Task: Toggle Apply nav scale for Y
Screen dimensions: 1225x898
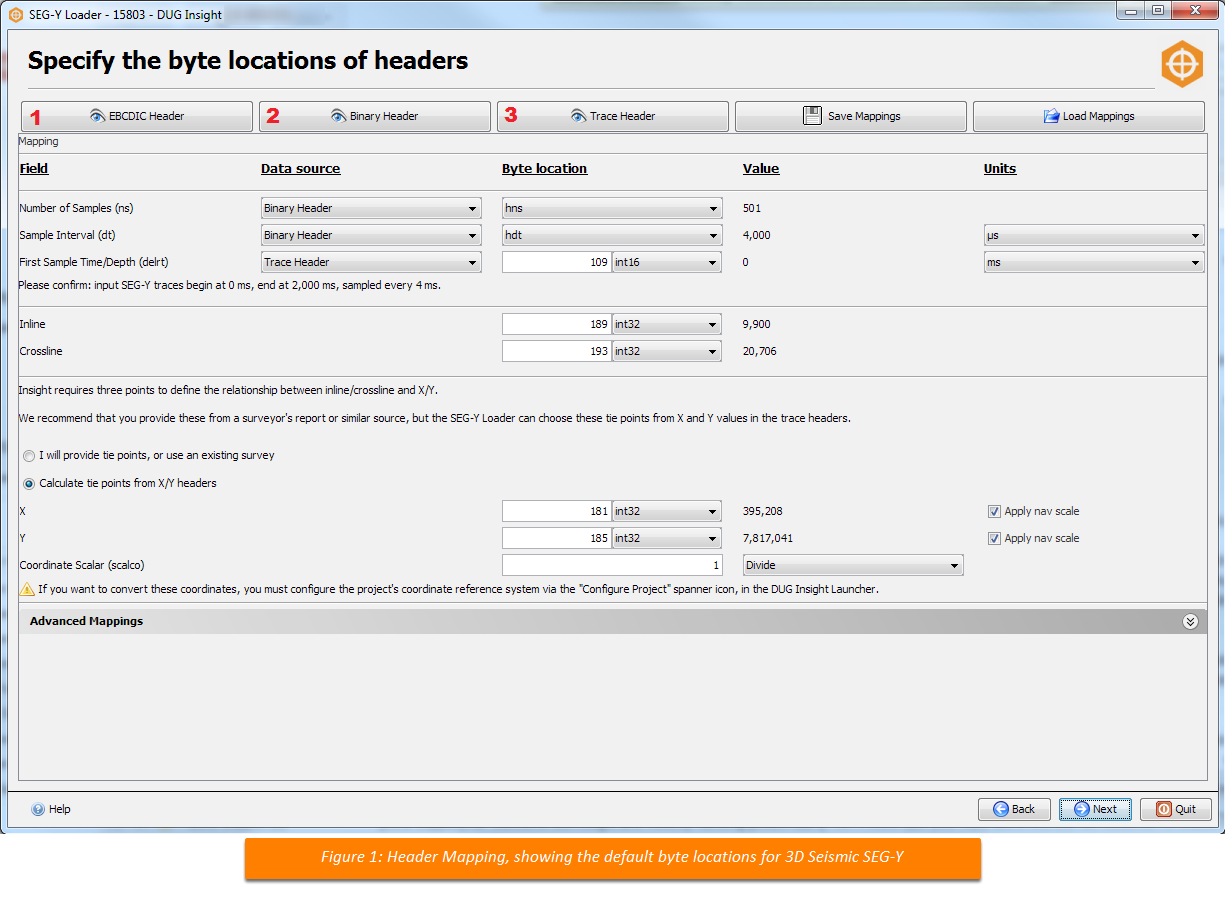Action: coord(994,538)
